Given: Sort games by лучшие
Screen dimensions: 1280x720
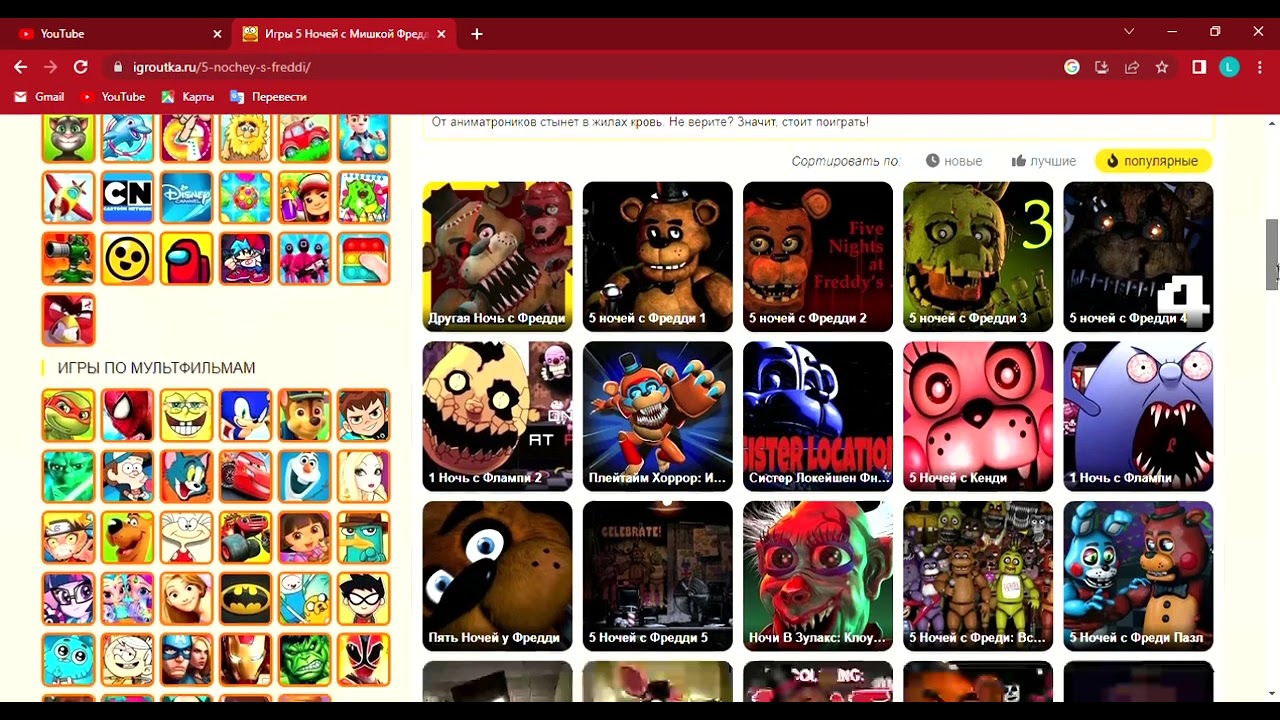Looking at the screenshot, I should [1044, 161].
